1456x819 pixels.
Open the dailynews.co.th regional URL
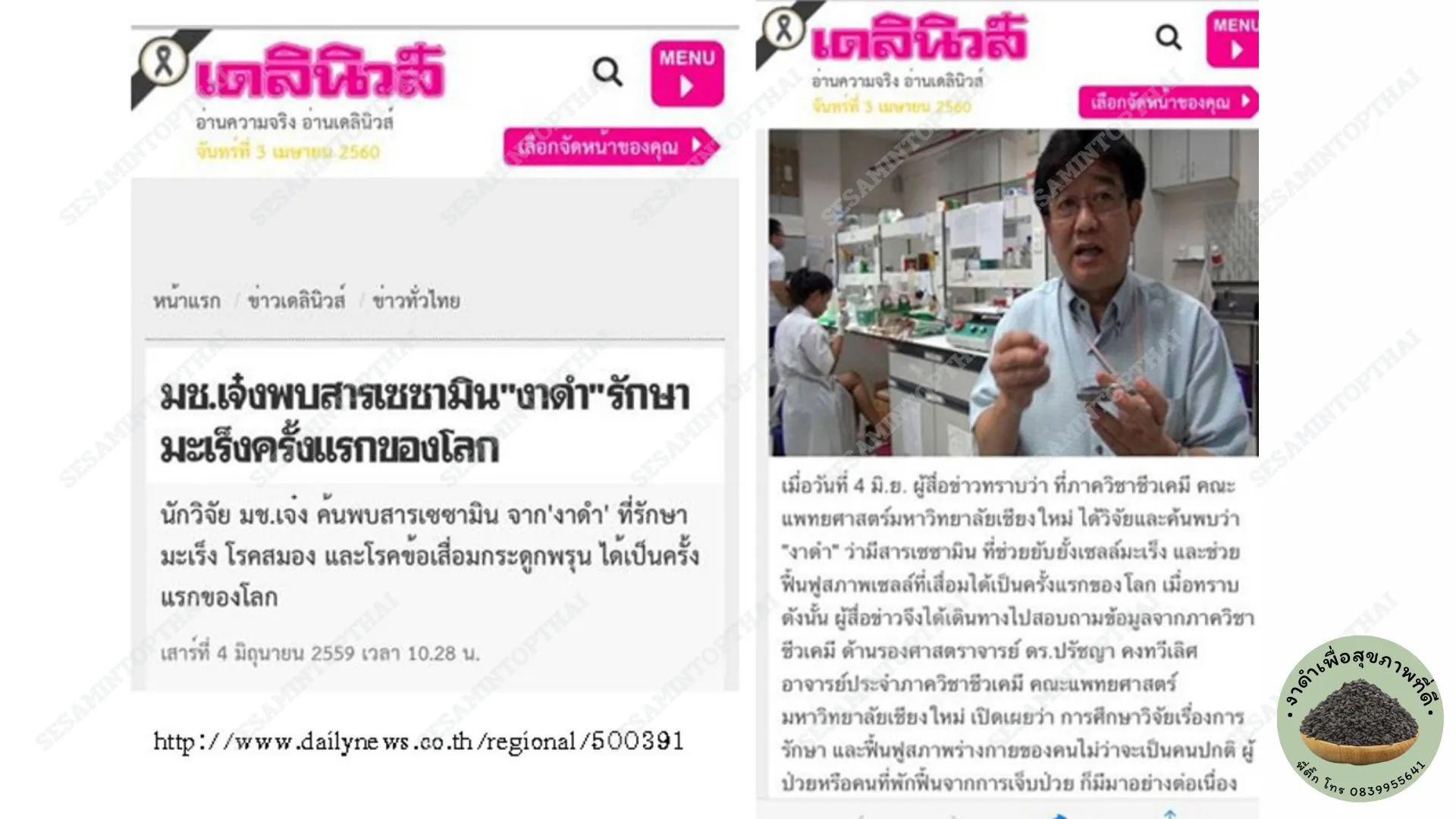pyautogui.click(x=419, y=741)
